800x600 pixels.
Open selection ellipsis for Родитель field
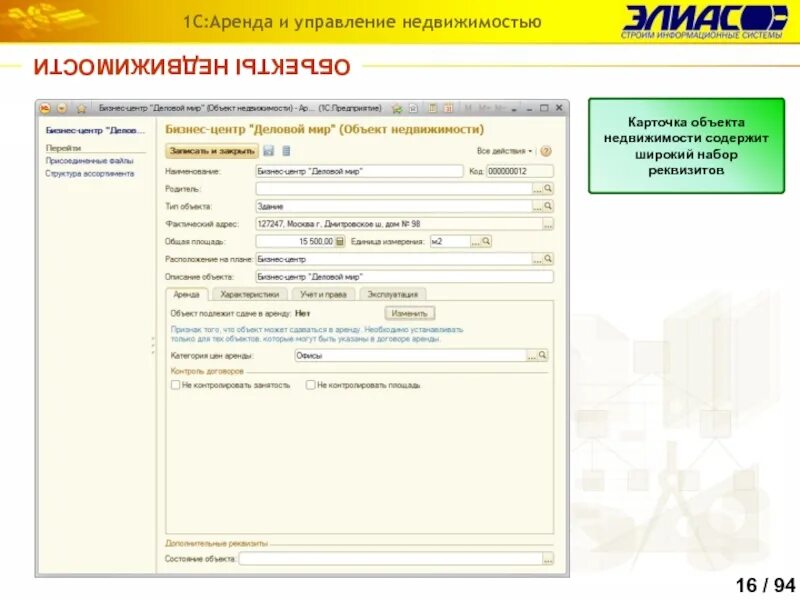[x=537, y=189]
